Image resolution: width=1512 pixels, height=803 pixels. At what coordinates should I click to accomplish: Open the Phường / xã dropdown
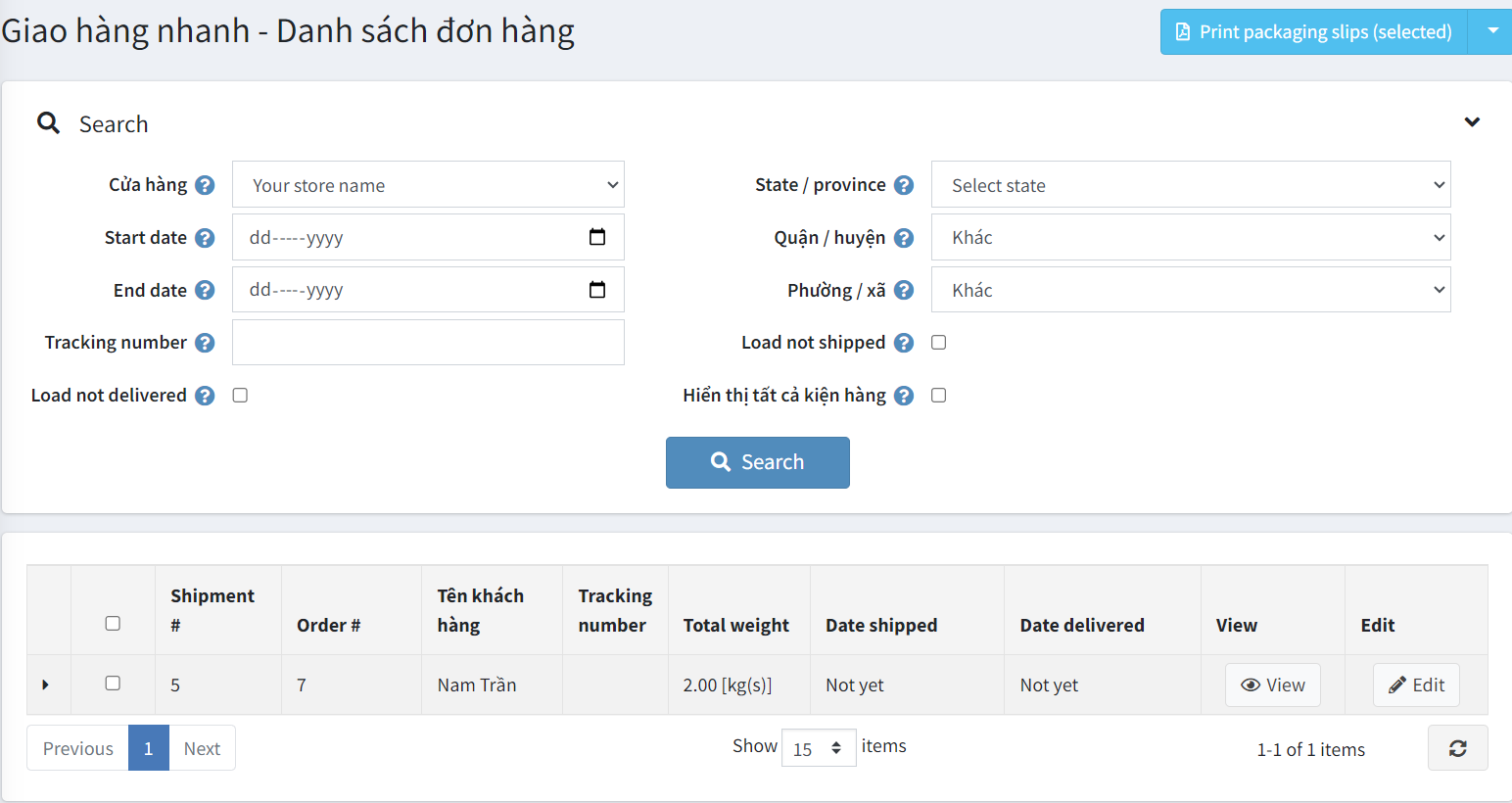click(1191, 289)
